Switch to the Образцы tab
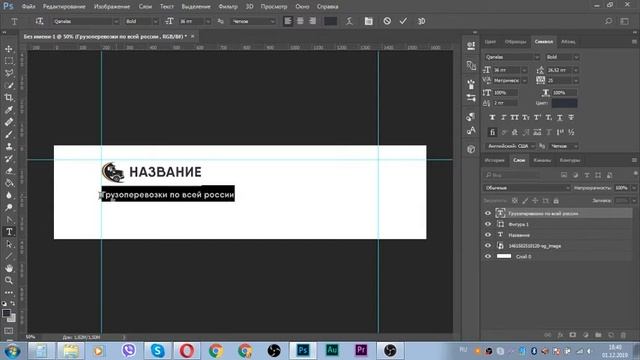The height and width of the screenshot is (360, 640). [516, 42]
